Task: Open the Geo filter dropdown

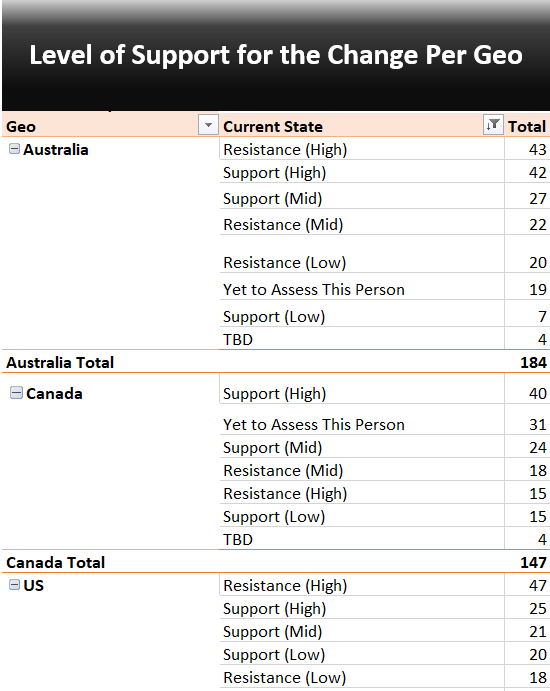Action: [x=208, y=125]
